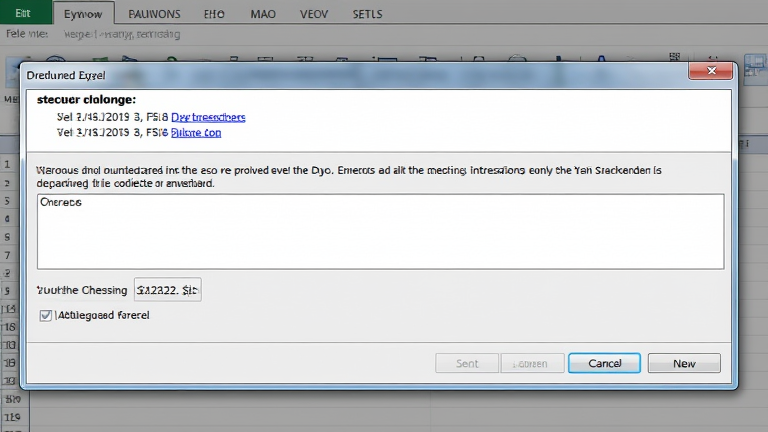Open the Bilone ćop link
This screenshot has height=432, width=768.
196,132
